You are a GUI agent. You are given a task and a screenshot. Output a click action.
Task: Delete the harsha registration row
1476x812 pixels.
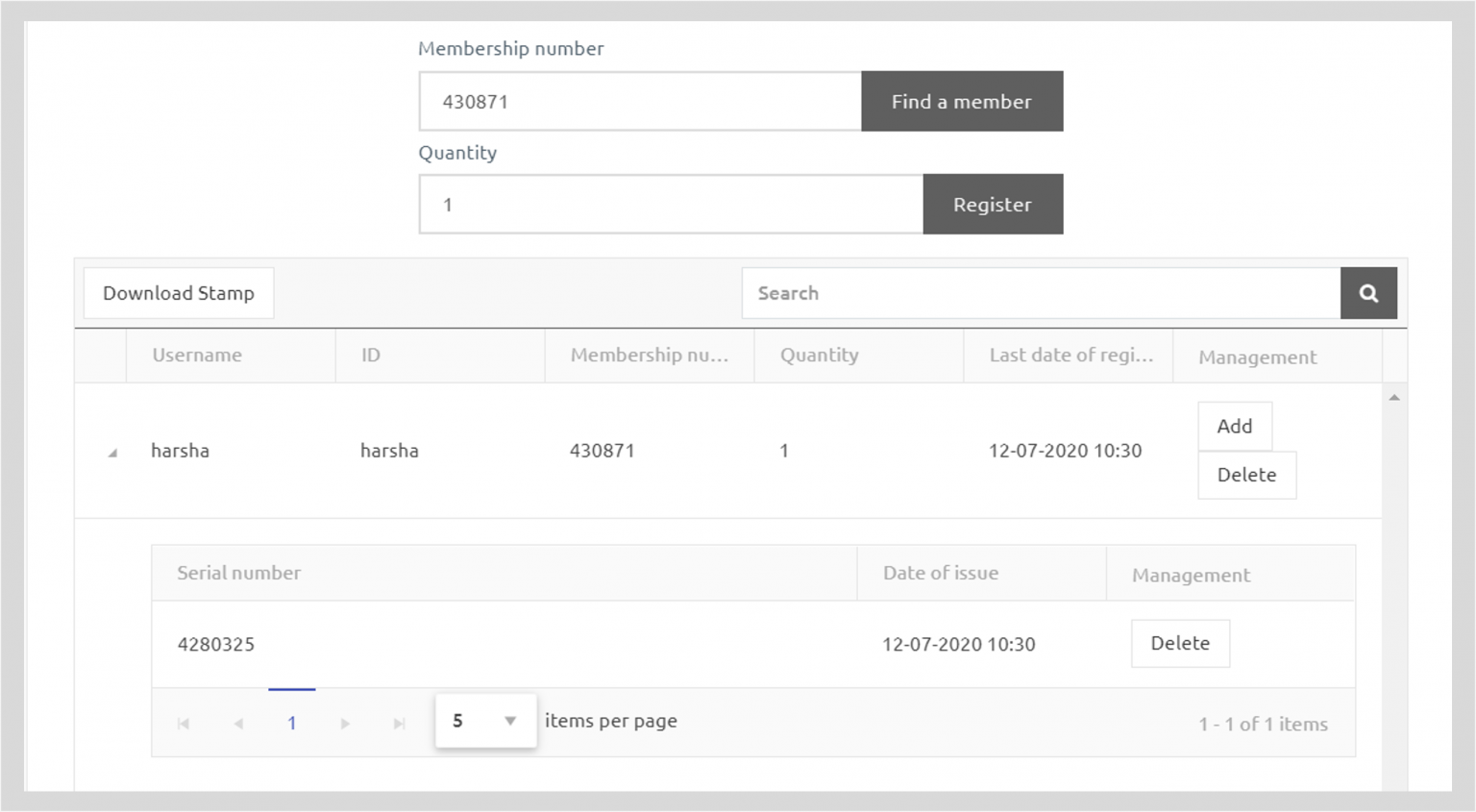[x=1246, y=475]
